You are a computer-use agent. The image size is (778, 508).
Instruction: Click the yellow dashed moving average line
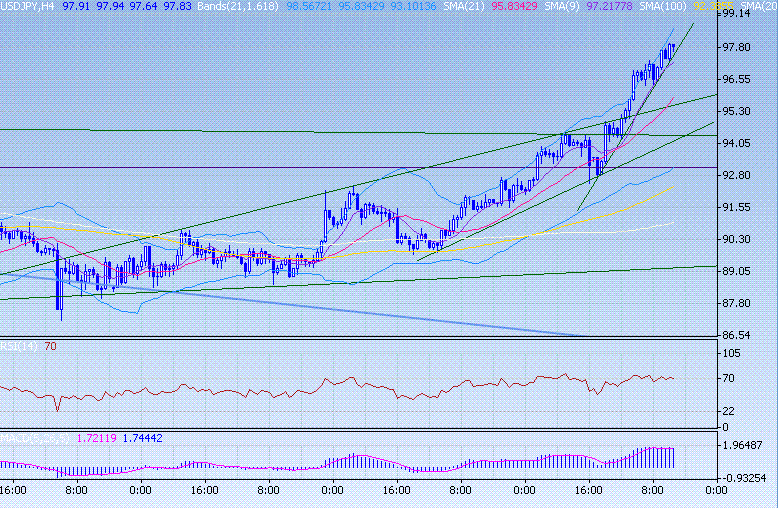(620, 204)
